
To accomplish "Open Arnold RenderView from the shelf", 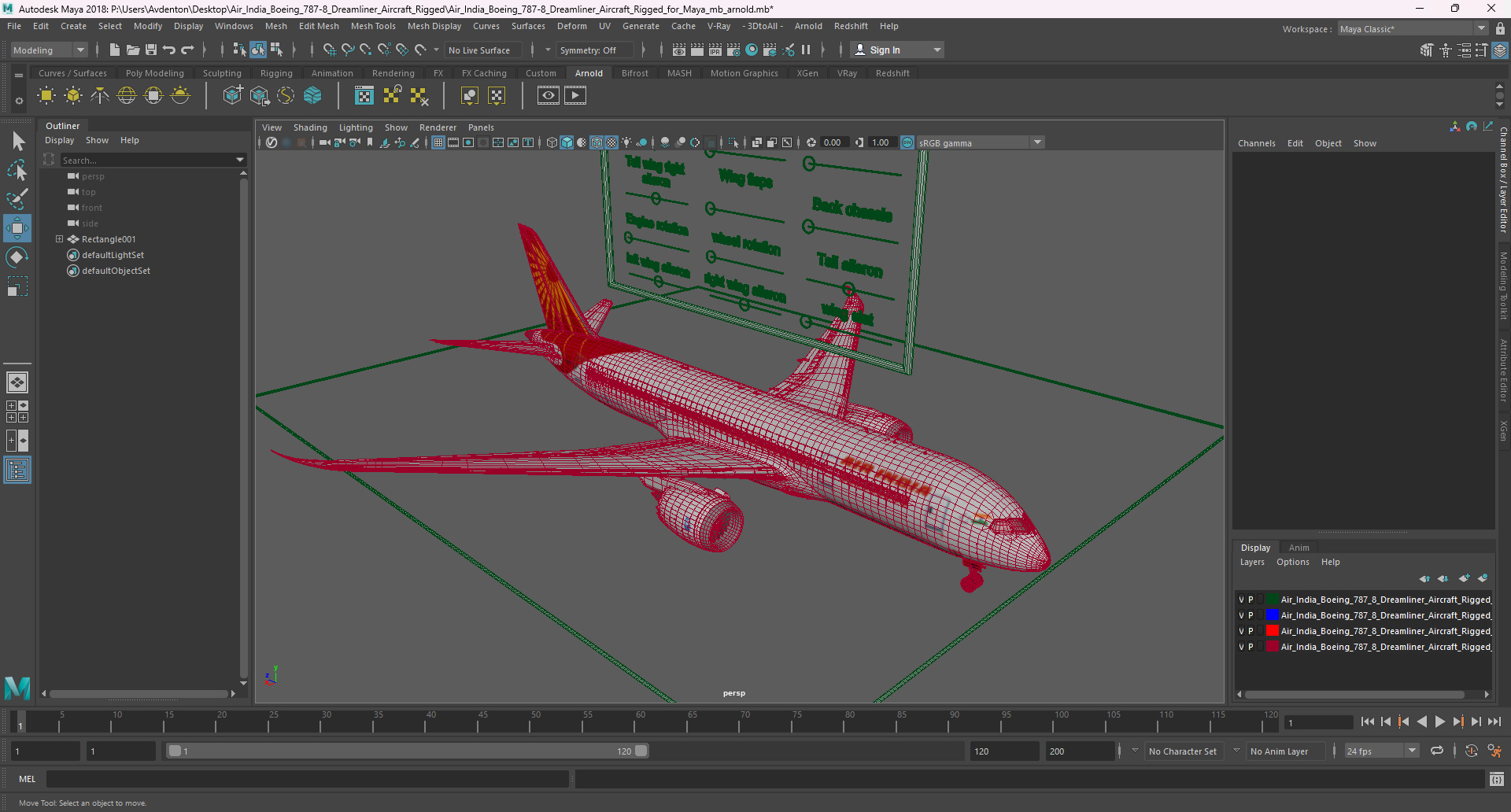I will pyautogui.click(x=549, y=96).
